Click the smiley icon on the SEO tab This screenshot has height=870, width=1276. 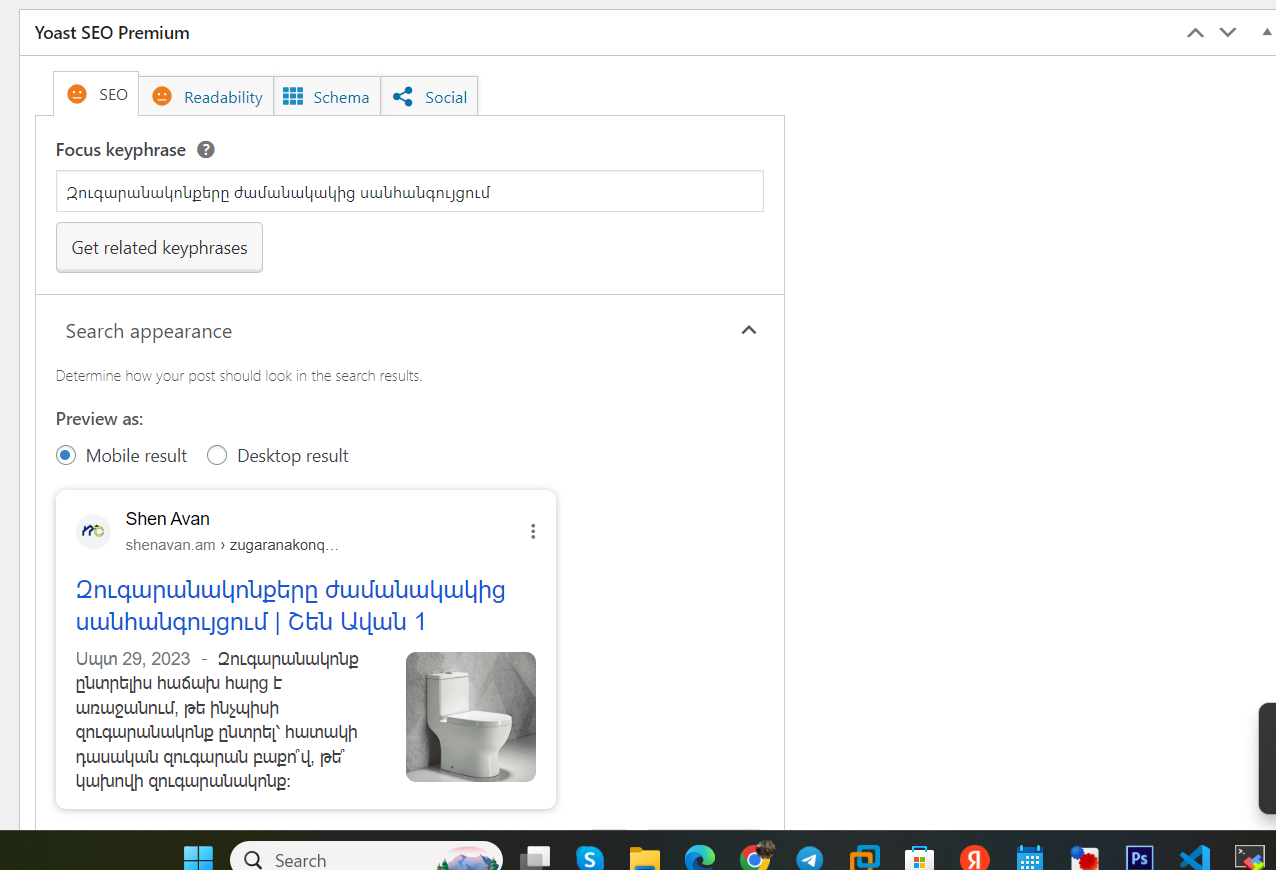pos(77,94)
